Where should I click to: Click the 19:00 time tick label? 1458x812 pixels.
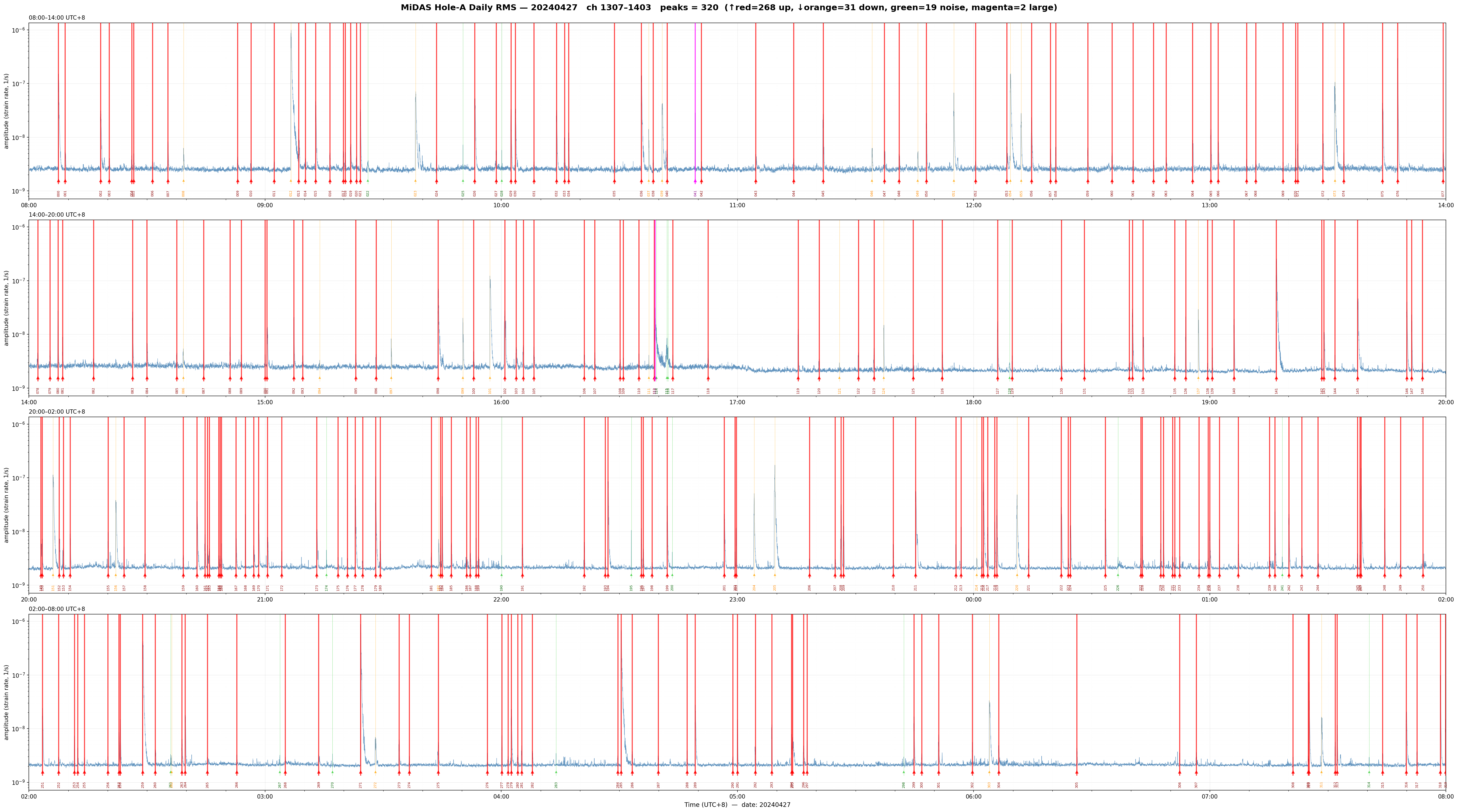1210,402
